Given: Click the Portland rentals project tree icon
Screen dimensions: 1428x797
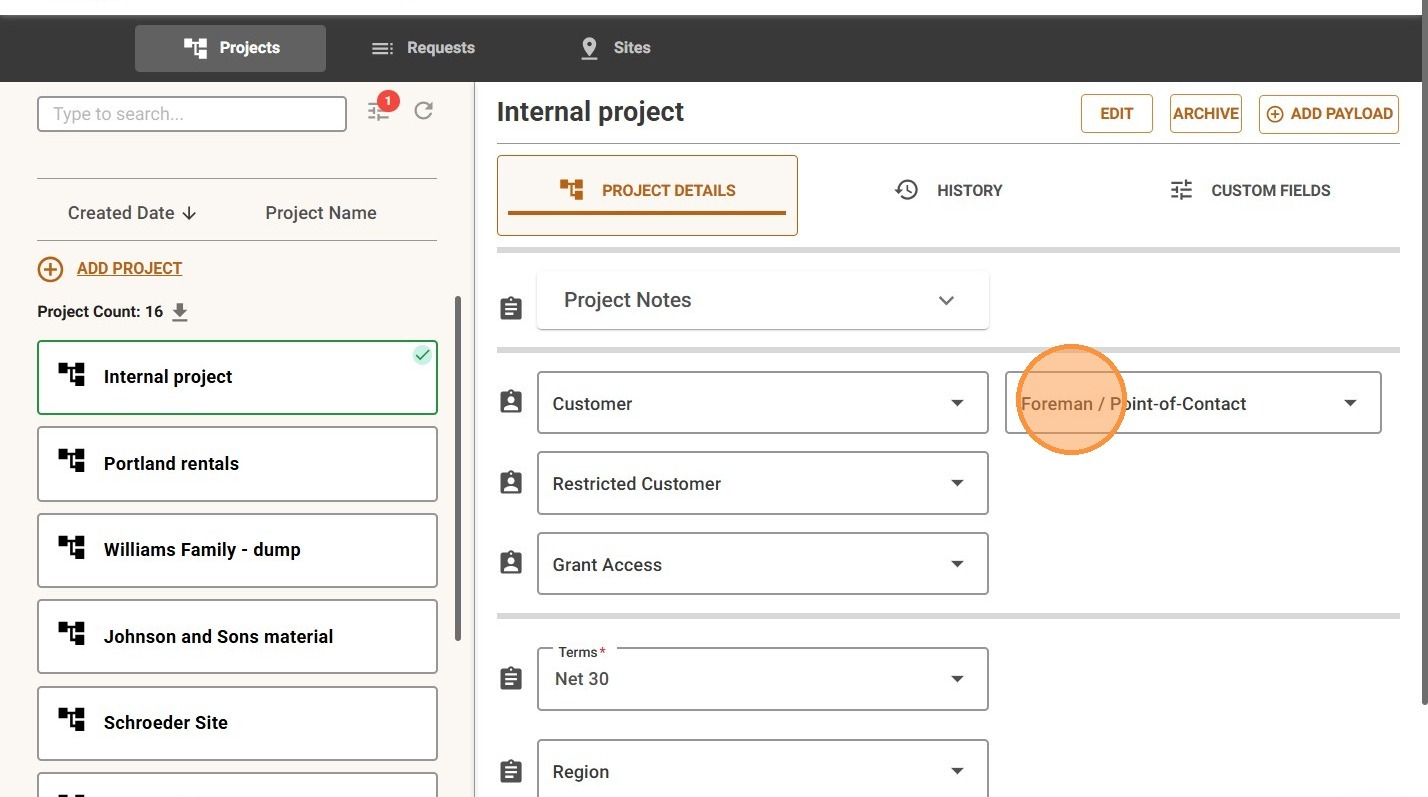Looking at the screenshot, I should (72, 461).
